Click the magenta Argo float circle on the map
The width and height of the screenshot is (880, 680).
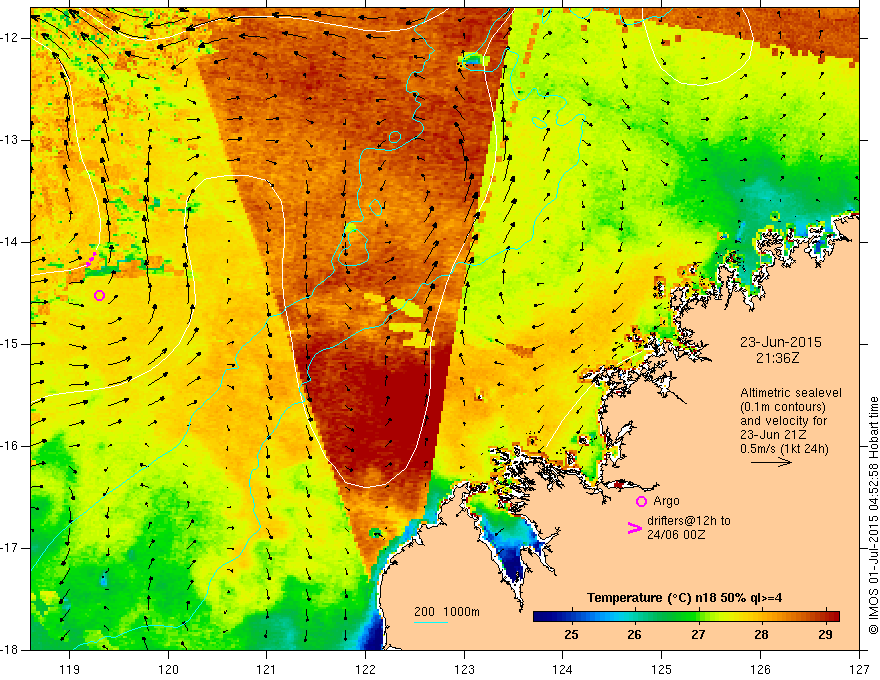99,295
